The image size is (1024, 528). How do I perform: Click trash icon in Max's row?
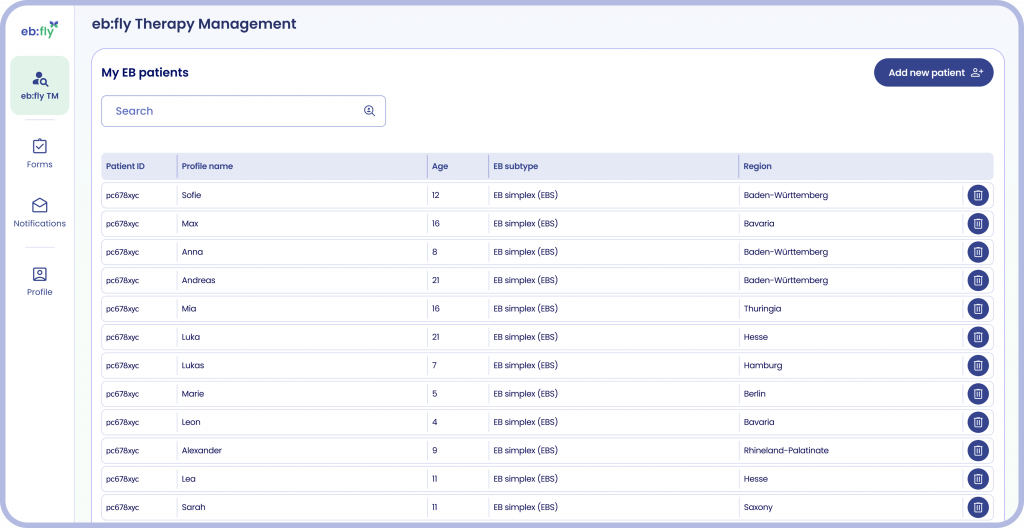(978, 224)
